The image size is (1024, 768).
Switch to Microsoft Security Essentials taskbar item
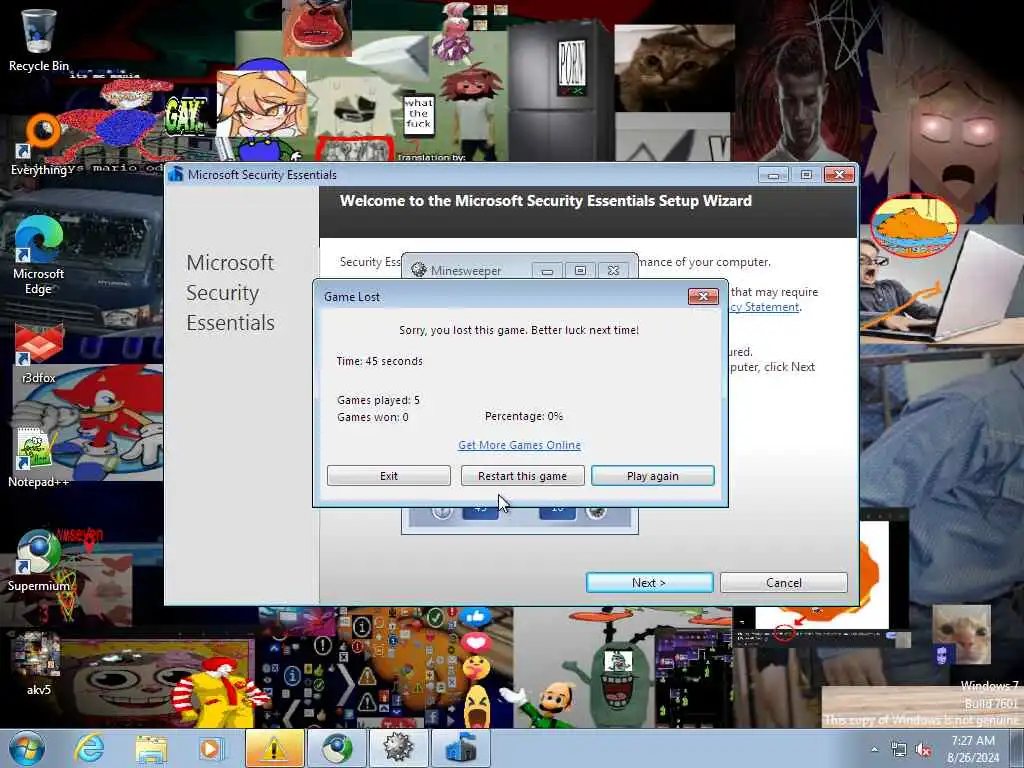click(460, 748)
